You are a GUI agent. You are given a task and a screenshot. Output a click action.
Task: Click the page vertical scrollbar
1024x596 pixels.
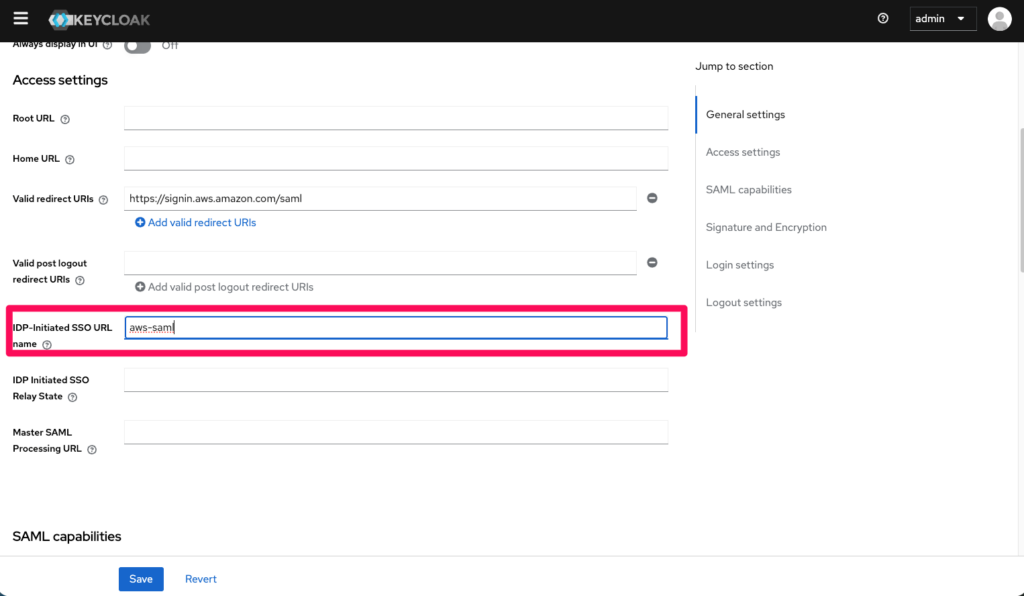coord(1019,200)
